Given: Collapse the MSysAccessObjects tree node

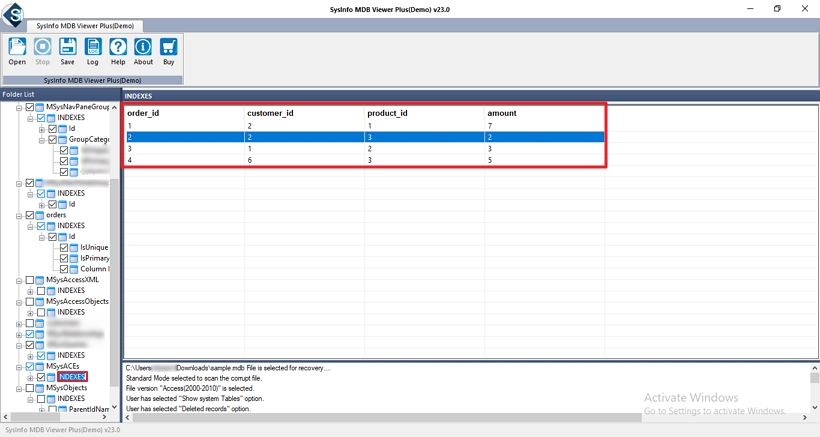Looking at the screenshot, I should point(19,302).
